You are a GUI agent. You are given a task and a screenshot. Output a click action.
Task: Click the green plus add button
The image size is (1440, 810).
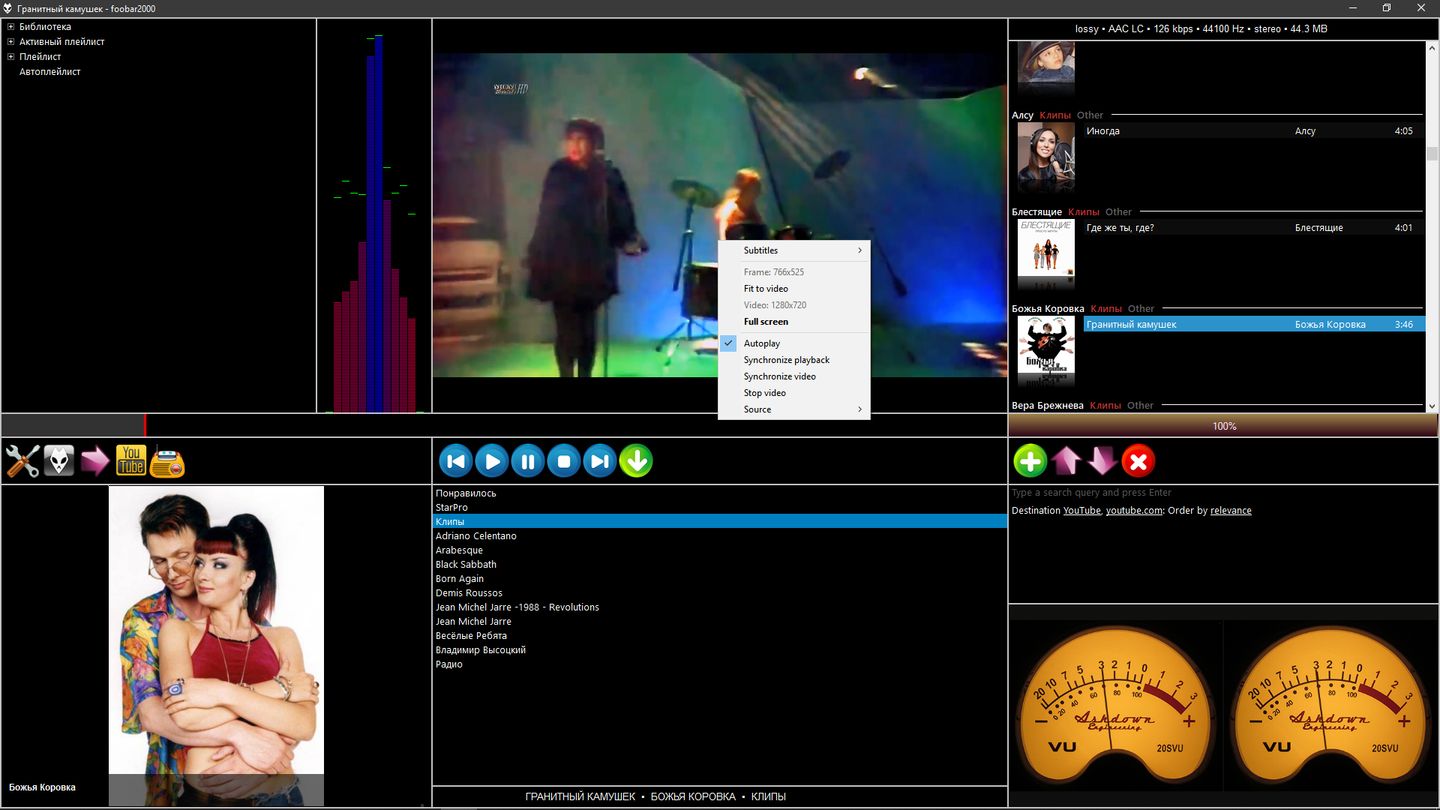[x=1030, y=461]
